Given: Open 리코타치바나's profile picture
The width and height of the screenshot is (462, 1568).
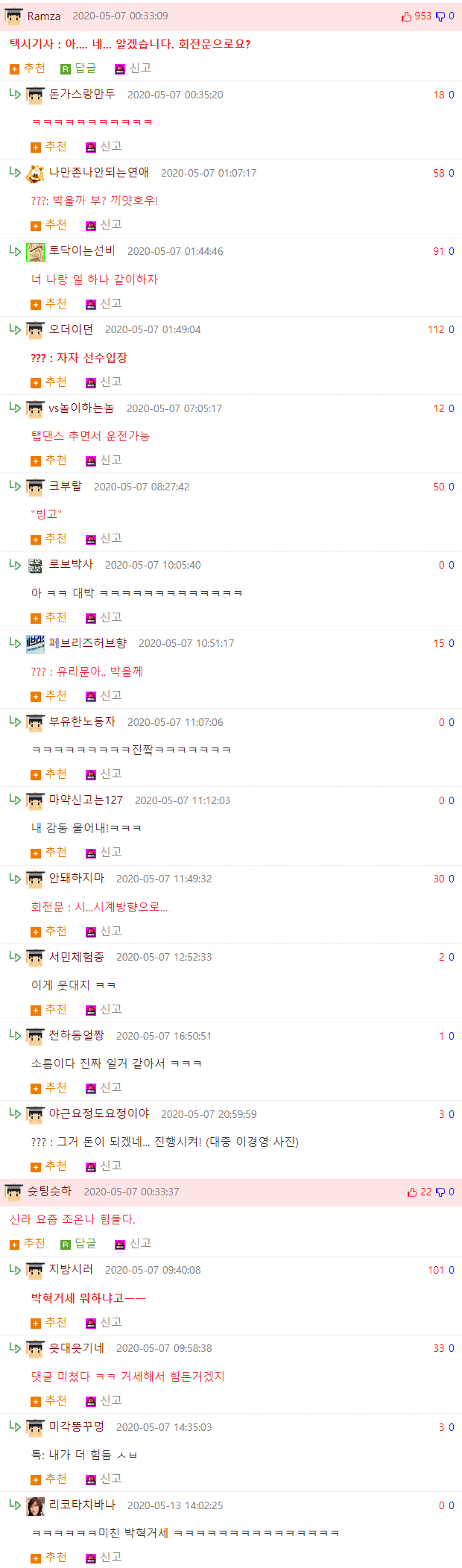Looking at the screenshot, I should pyautogui.click(x=35, y=1506).
